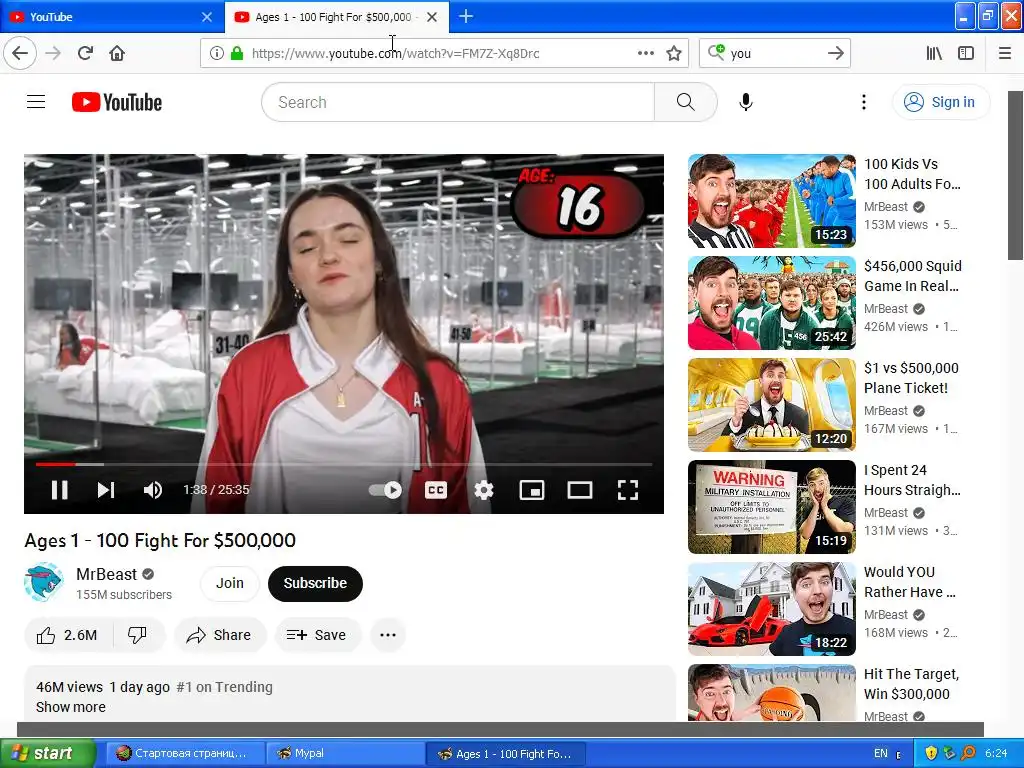Open the #1 on Trending link
This screenshot has height=768, width=1024.
pos(225,687)
